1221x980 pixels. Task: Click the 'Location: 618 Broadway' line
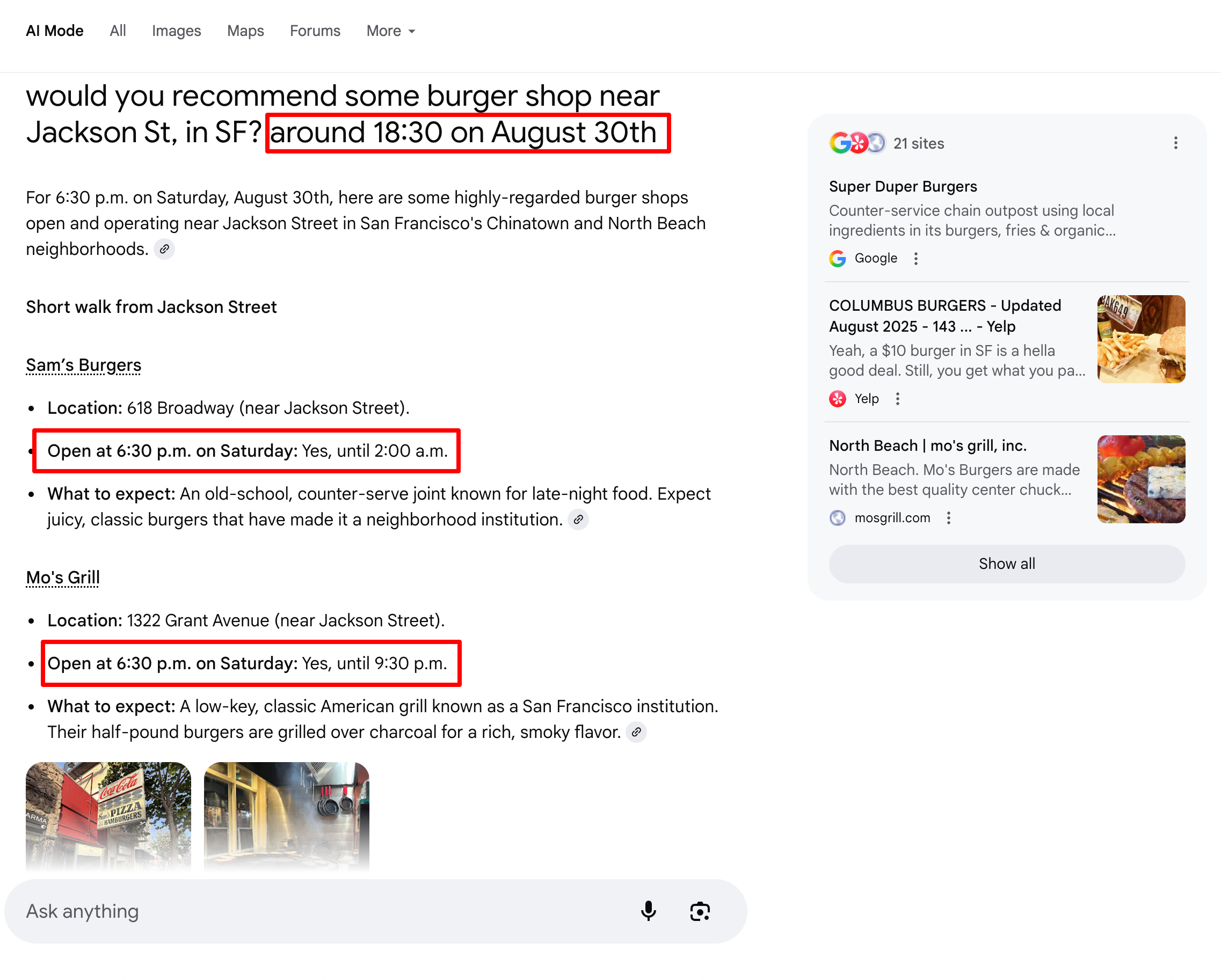click(x=228, y=408)
